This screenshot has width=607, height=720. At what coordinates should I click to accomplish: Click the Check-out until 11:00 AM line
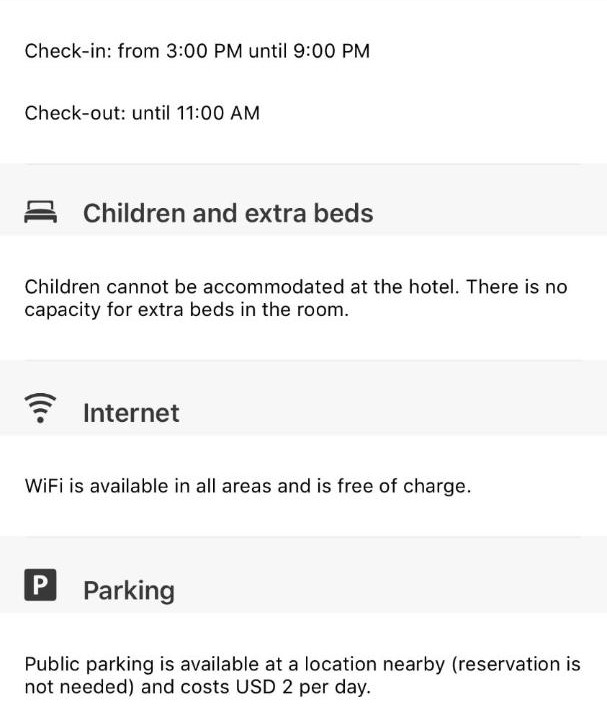tap(142, 113)
